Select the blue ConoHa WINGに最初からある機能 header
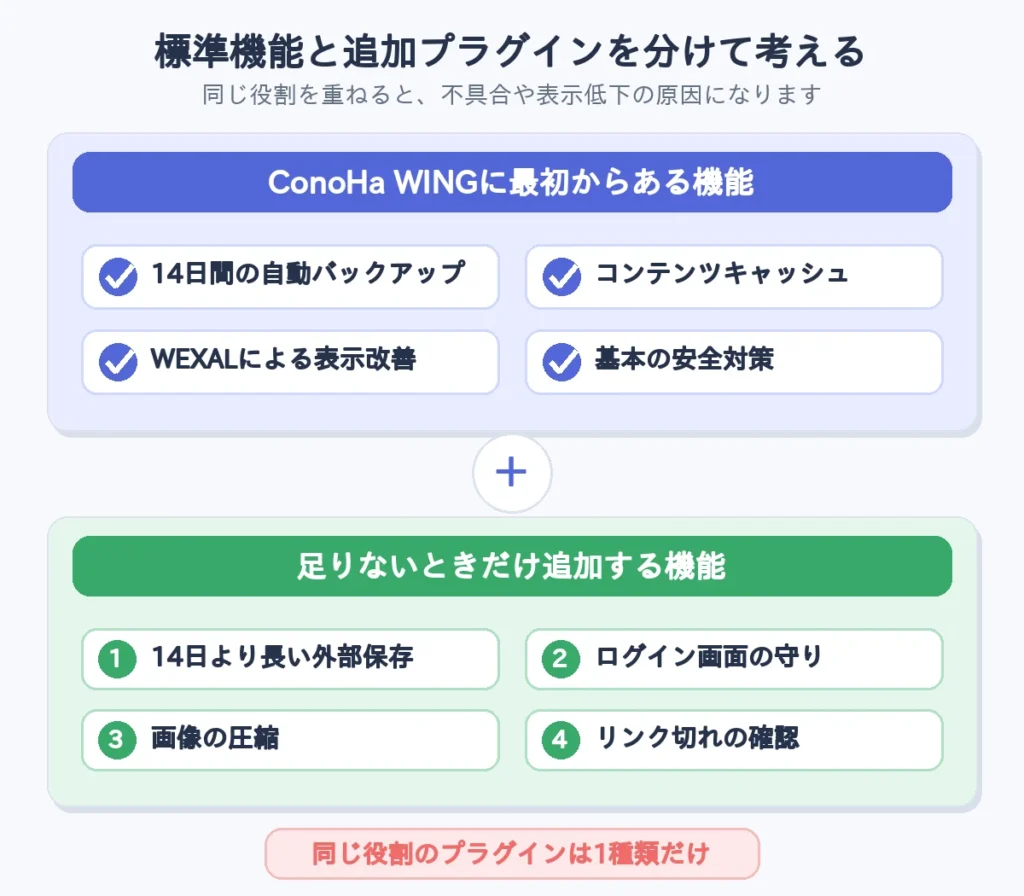This screenshot has height=896, width=1024. coord(512,182)
